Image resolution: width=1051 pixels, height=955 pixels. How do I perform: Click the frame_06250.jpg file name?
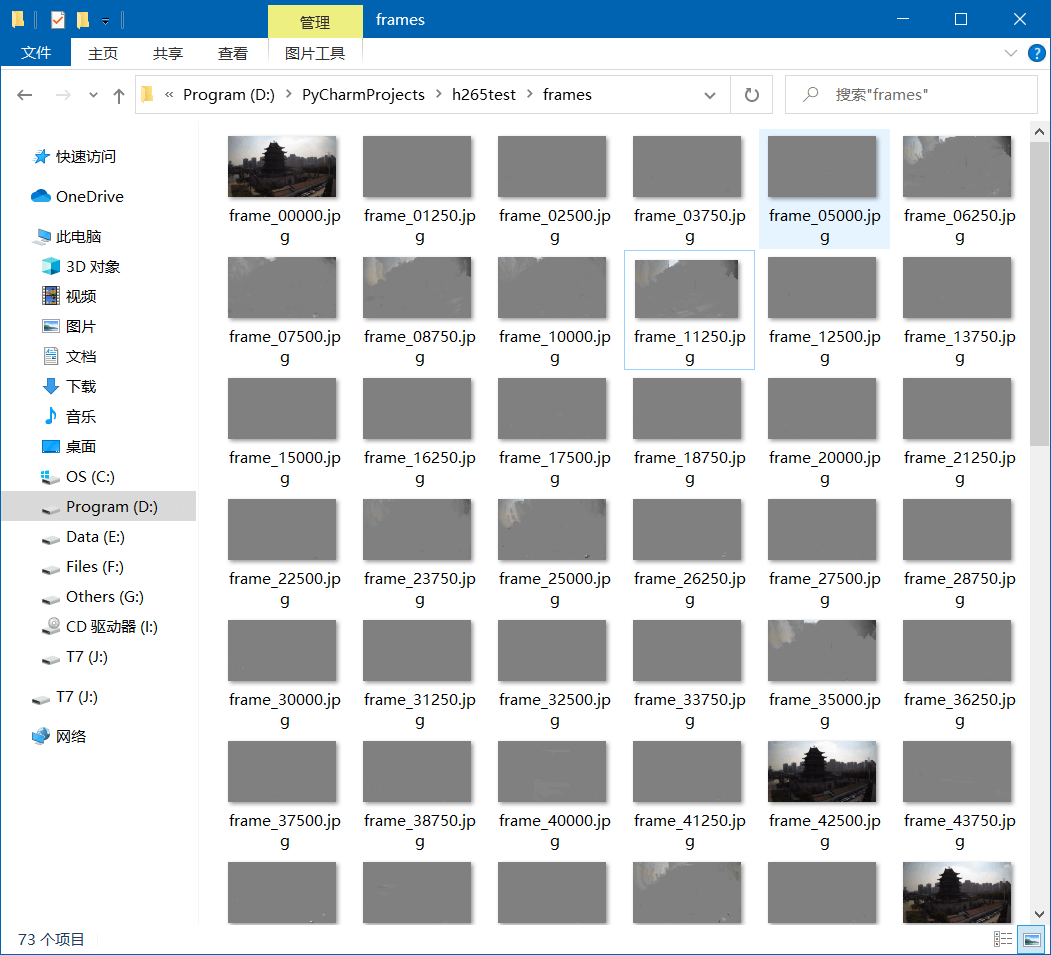pyautogui.click(x=959, y=226)
